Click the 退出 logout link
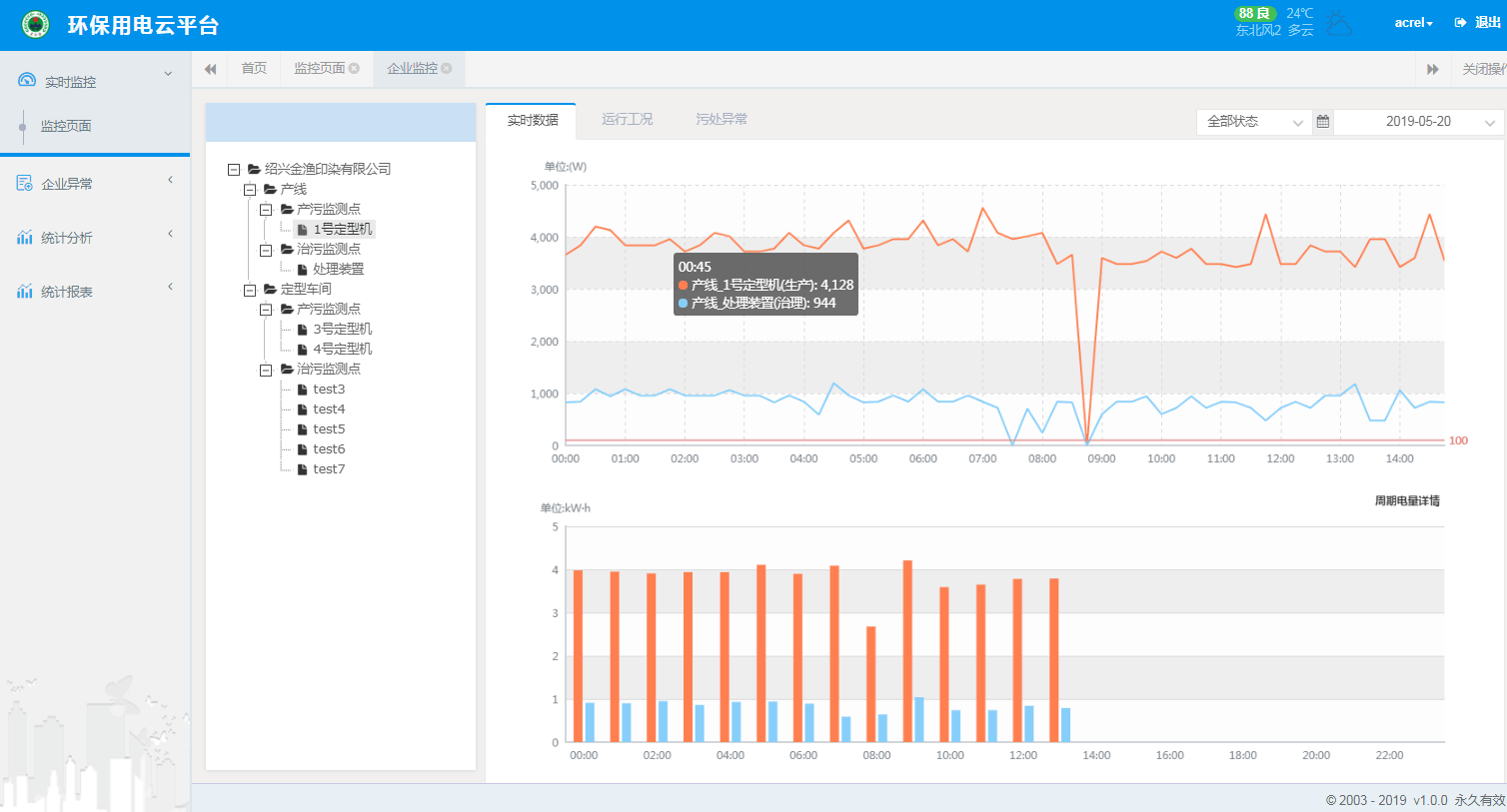 (1488, 22)
